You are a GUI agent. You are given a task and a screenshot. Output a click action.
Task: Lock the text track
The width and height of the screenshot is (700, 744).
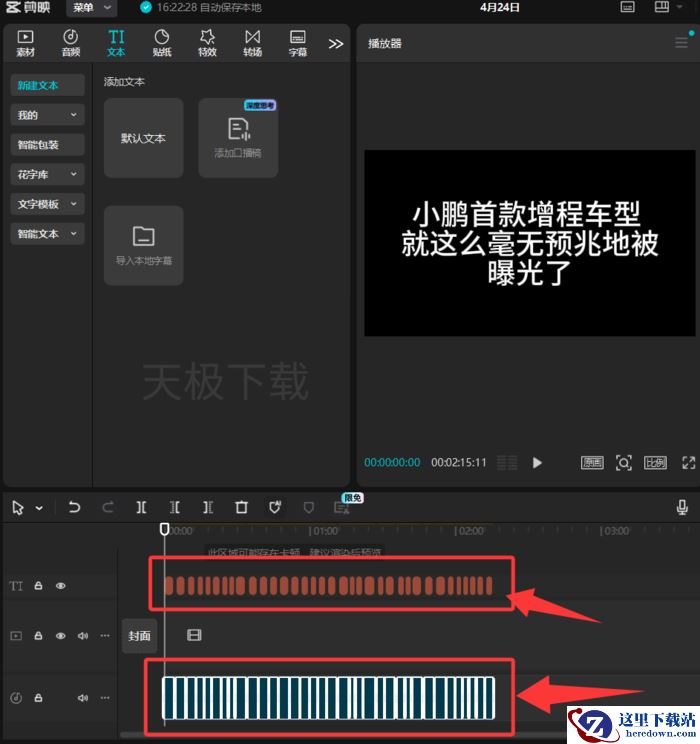coord(38,586)
